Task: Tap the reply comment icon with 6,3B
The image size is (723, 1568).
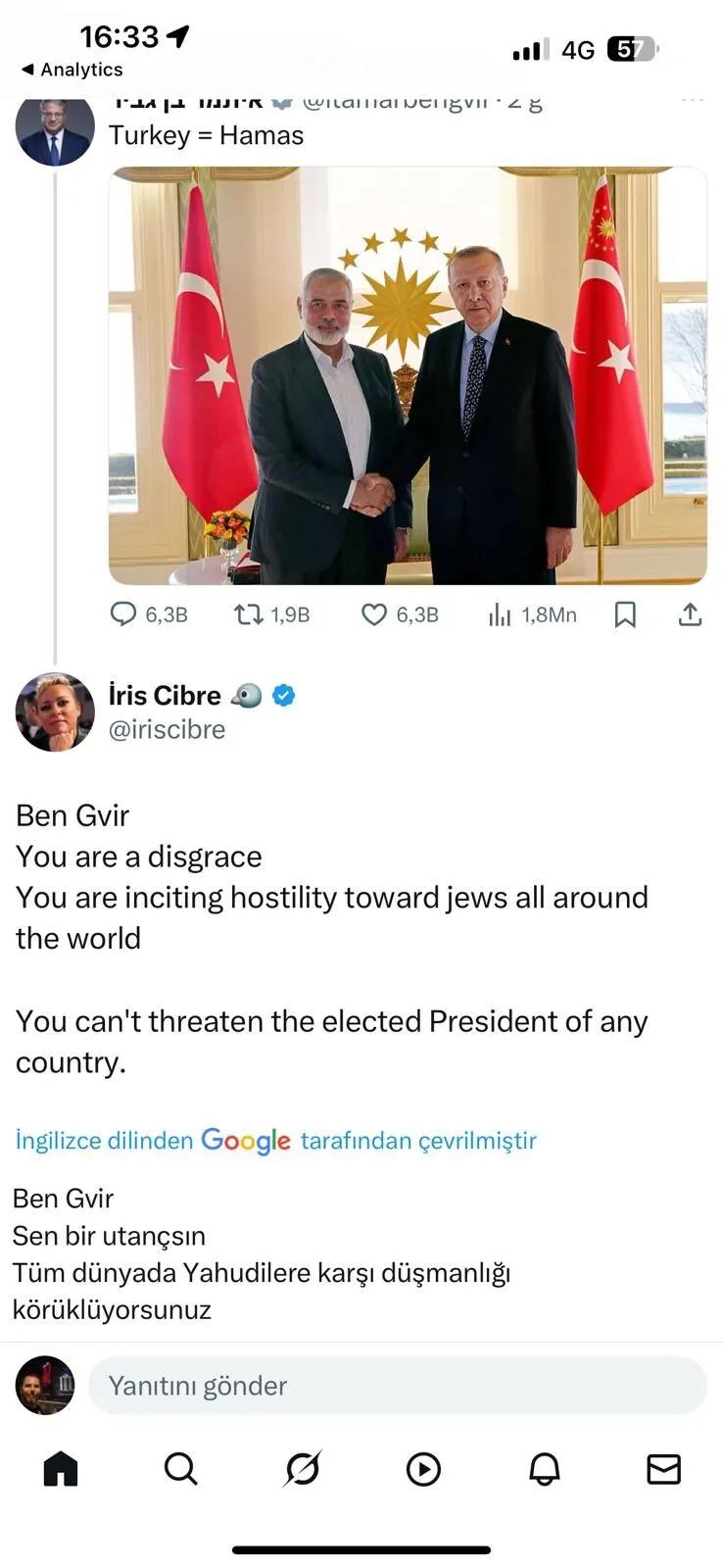Action: [x=123, y=614]
